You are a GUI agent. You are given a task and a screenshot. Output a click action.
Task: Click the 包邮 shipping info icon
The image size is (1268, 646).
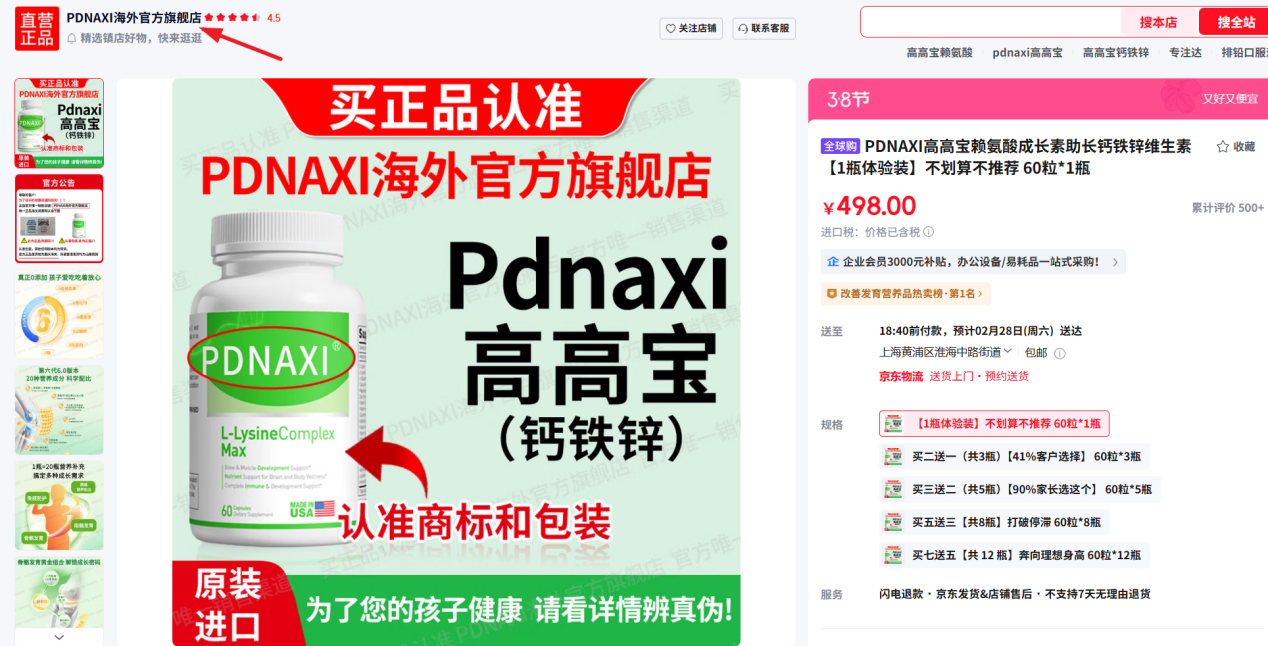tap(1060, 353)
